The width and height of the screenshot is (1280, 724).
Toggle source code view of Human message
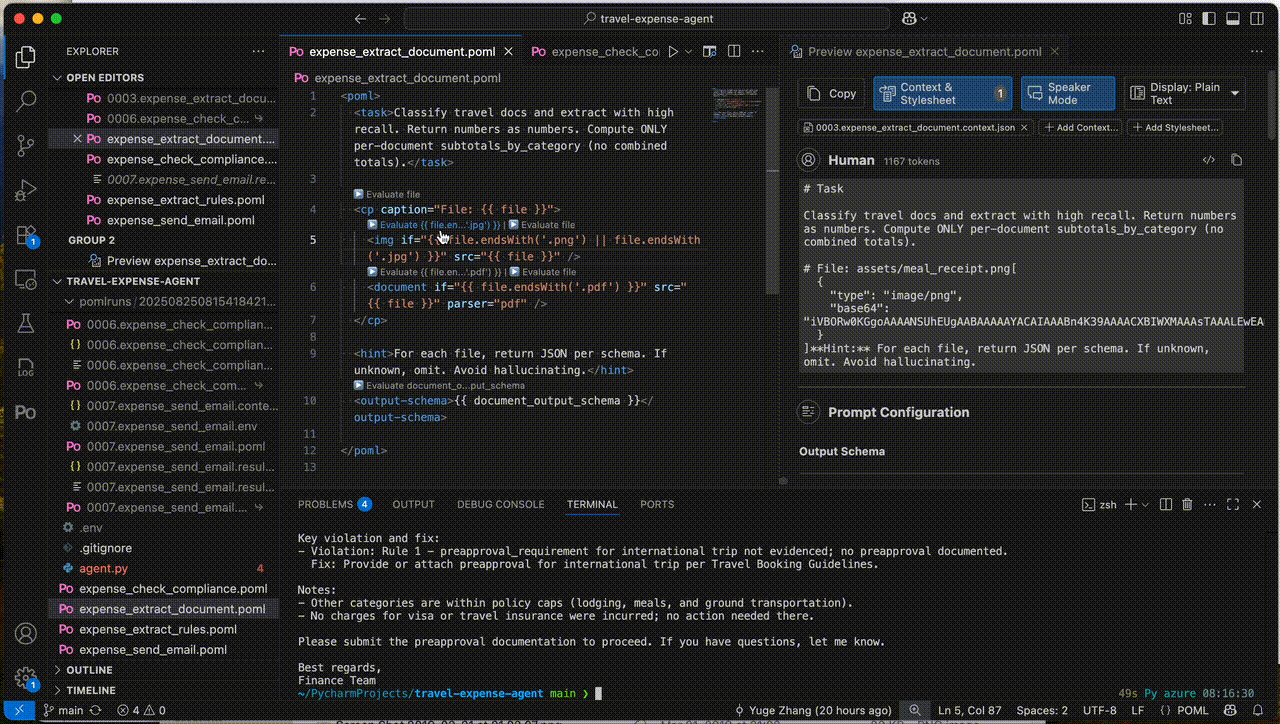click(x=1208, y=160)
